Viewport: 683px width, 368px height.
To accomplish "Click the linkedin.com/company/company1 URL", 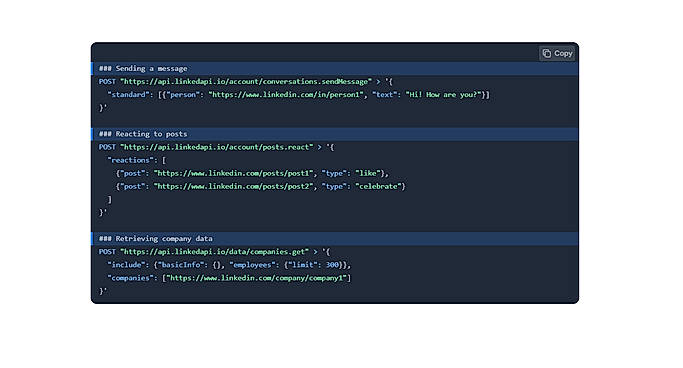I will point(257,278).
